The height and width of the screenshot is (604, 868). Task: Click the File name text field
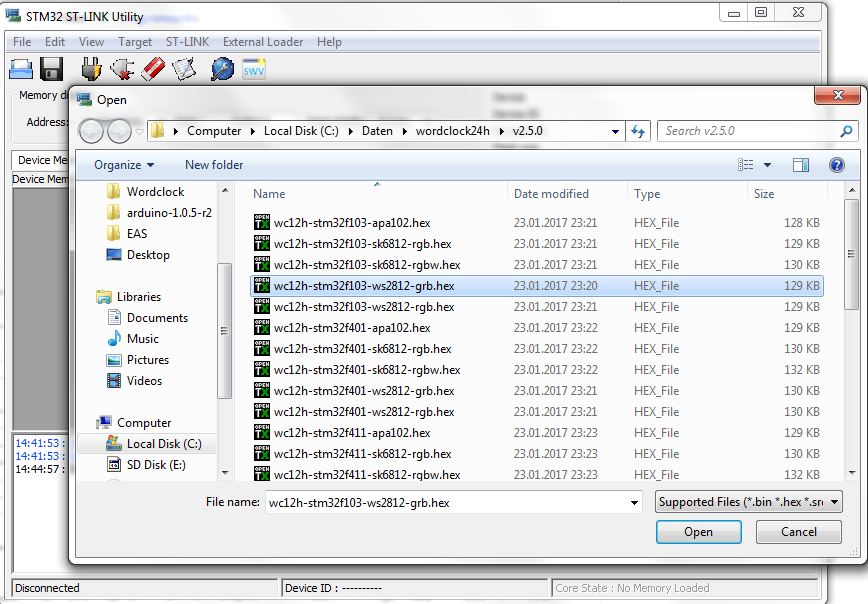(446, 503)
